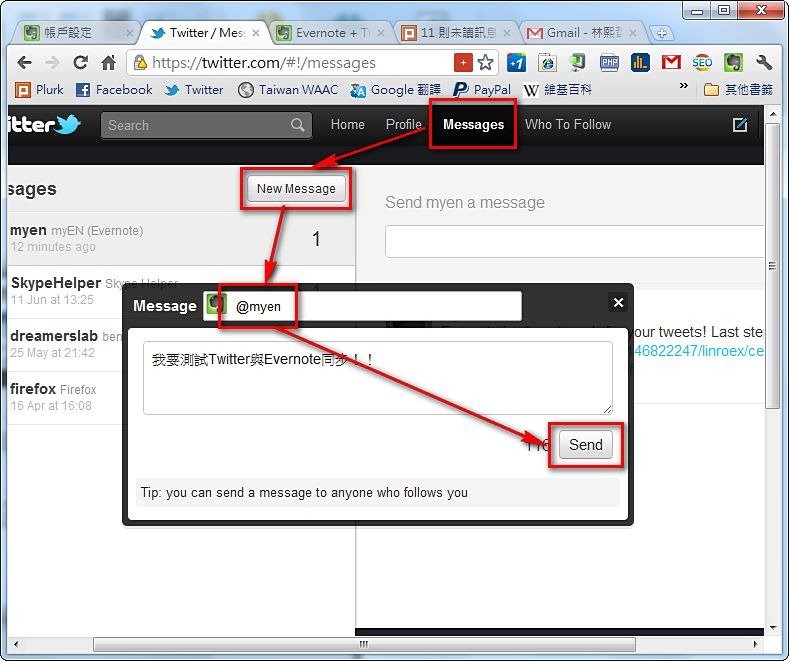
Task: Open the Twitter bookmark
Action: coord(194,90)
